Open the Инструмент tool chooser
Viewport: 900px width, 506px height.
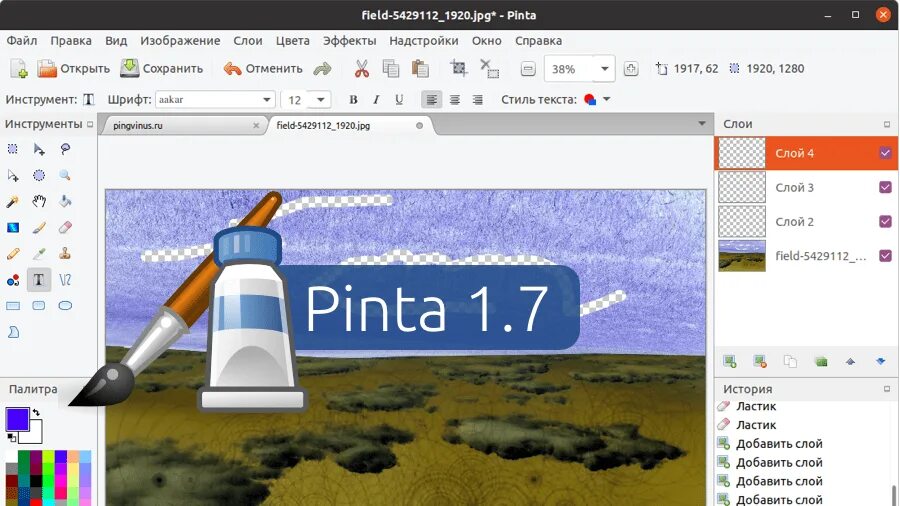point(89,100)
